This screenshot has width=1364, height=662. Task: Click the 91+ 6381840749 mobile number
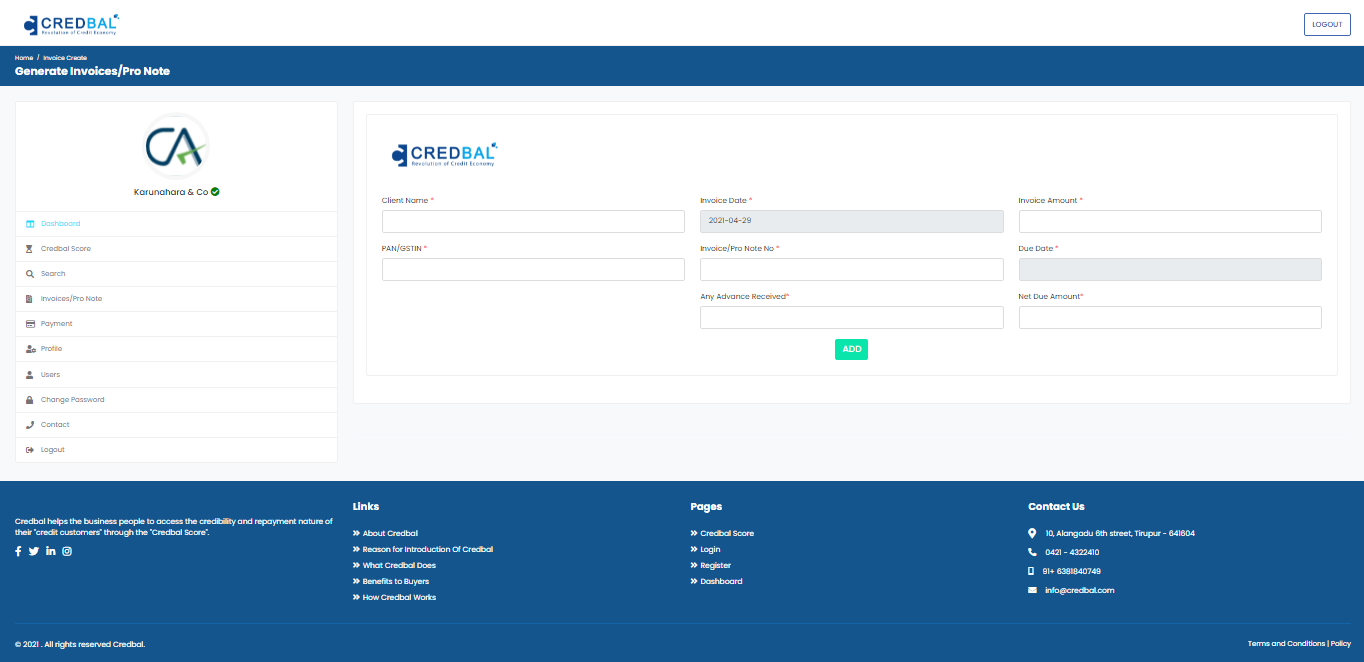pyautogui.click(x=1072, y=571)
